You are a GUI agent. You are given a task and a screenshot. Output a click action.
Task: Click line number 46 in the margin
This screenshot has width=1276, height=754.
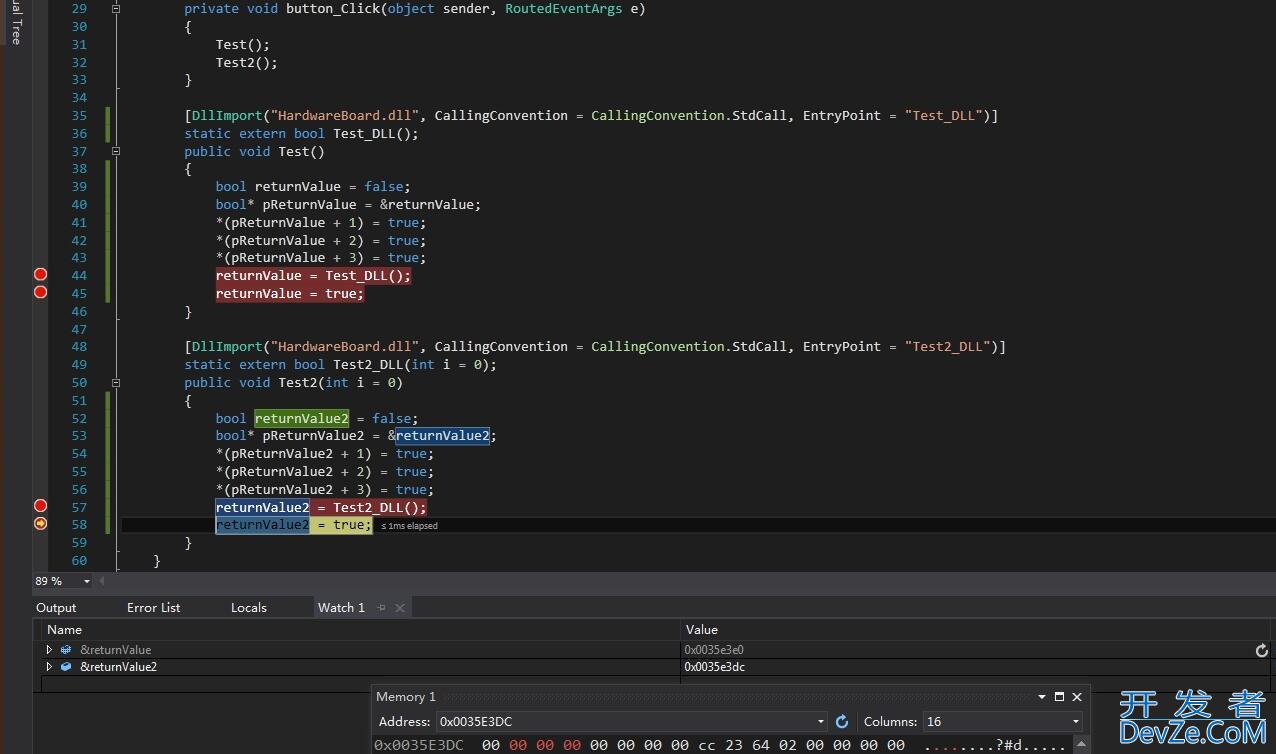tap(78, 311)
